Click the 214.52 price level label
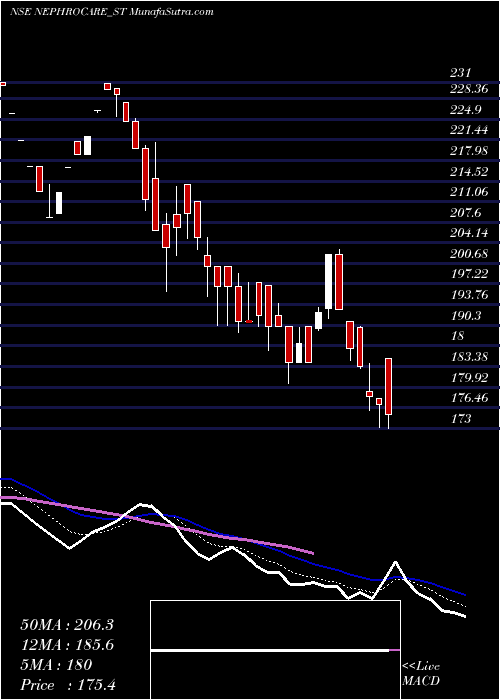Screen dimensions: 500x700 tap(469, 171)
